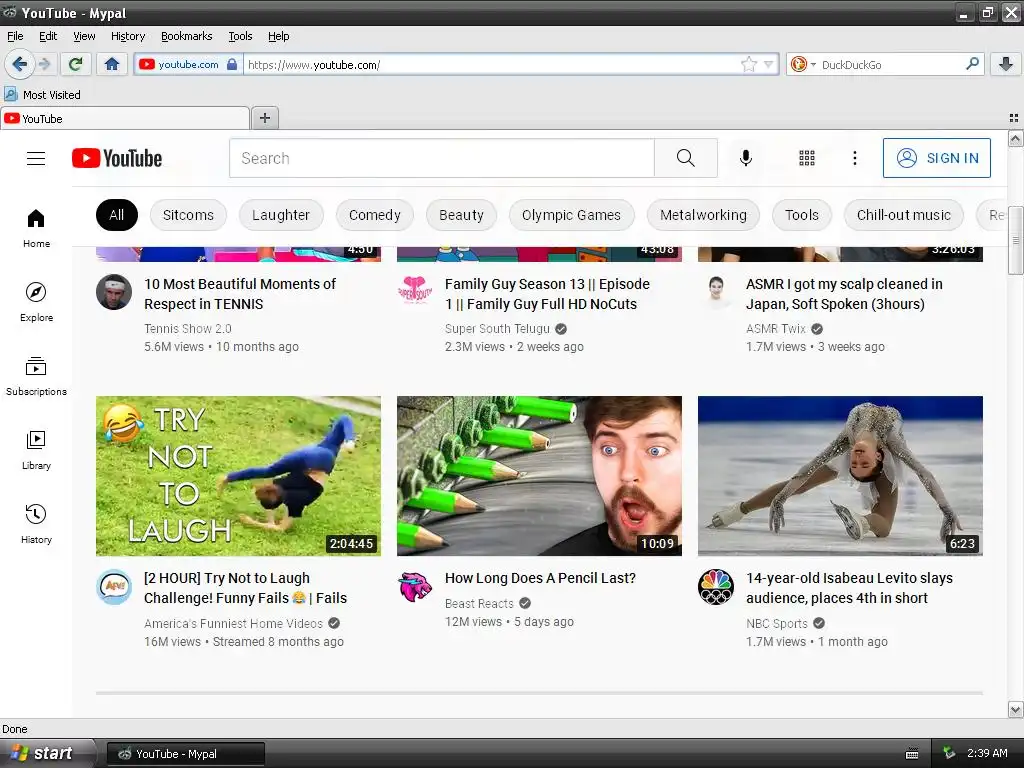Image resolution: width=1024 pixels, height=768 pixels.
Task: Select the All filter chip
Action: [x=117, y=215]
